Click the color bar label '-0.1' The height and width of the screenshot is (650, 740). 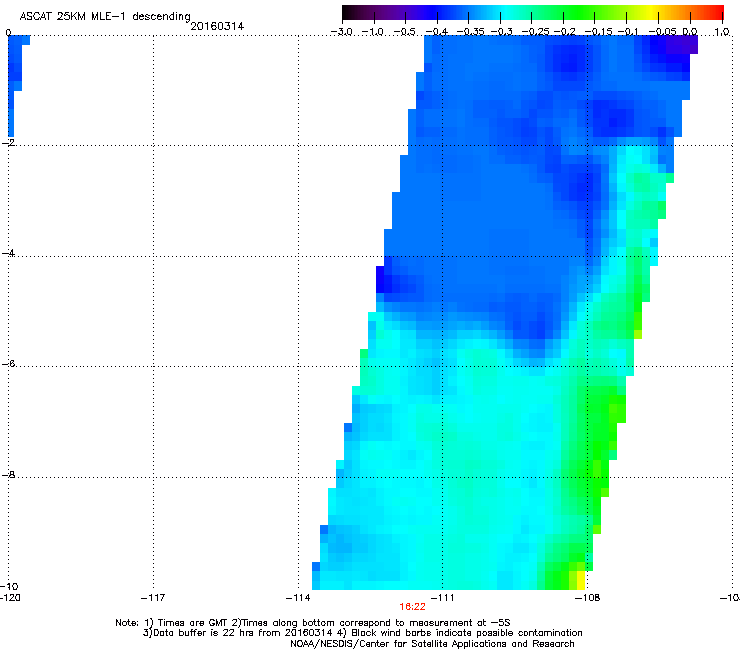[627, 32]
